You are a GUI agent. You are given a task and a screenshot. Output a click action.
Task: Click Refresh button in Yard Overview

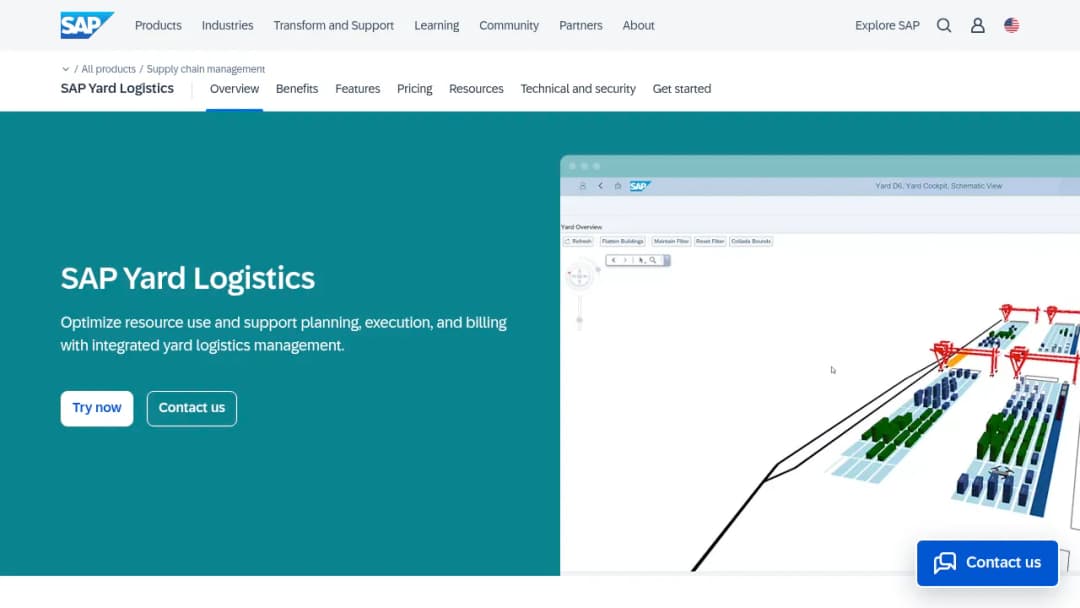[x=579, y=242]
